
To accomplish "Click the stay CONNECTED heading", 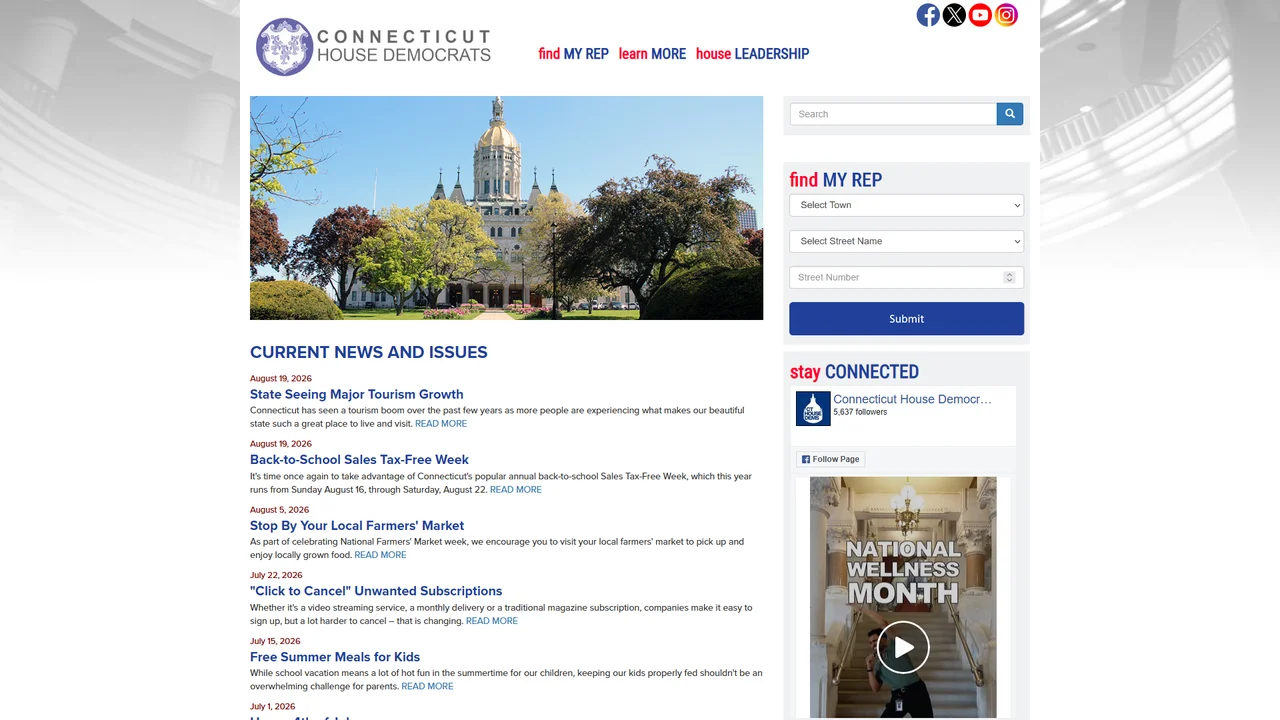I will [x=854, y=372].
